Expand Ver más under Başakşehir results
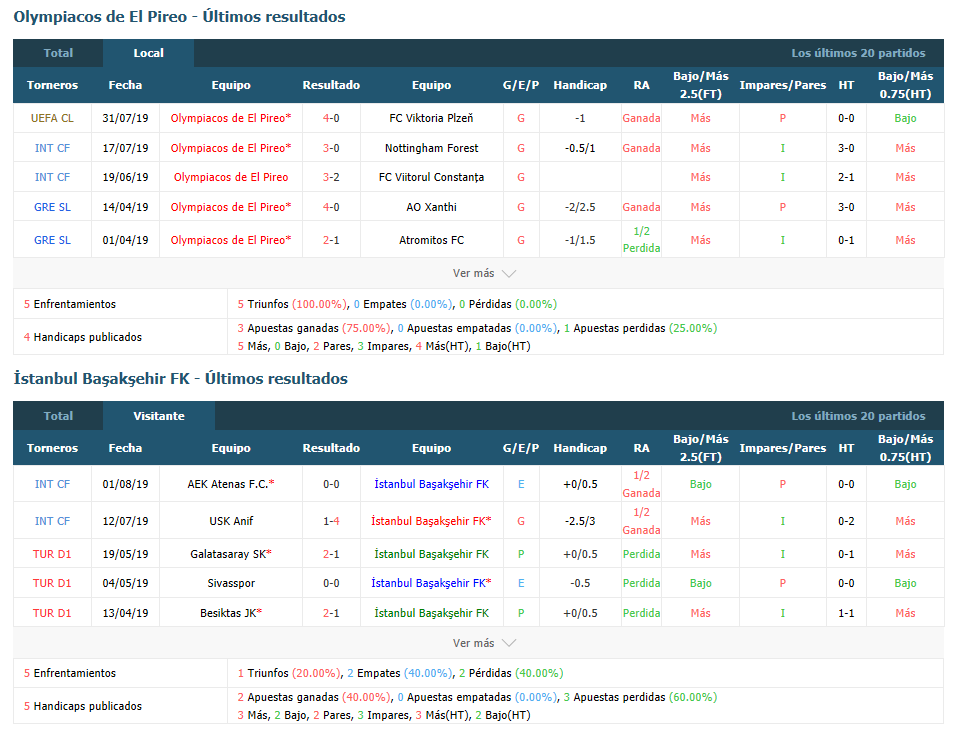The image size is (953, 733). point(484,643)
